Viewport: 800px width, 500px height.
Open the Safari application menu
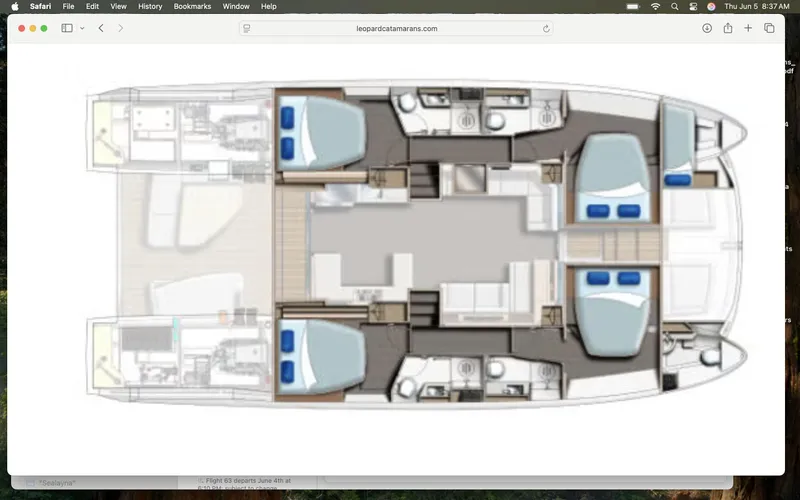pyautogui.click(x=41, y=6)
